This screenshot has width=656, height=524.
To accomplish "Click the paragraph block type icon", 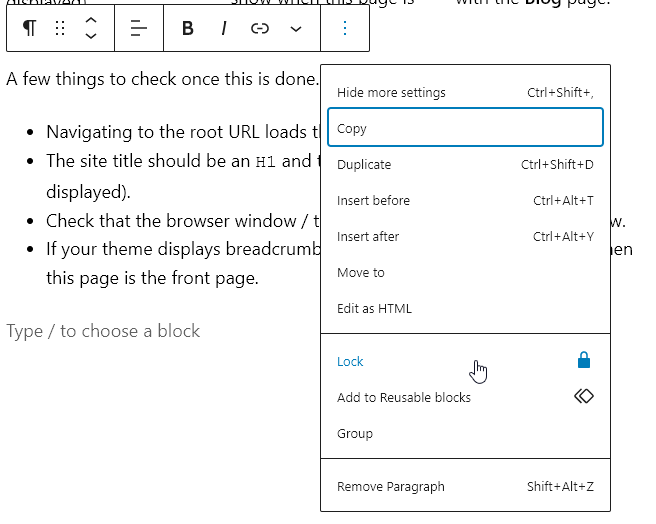I will pos(29,28).
